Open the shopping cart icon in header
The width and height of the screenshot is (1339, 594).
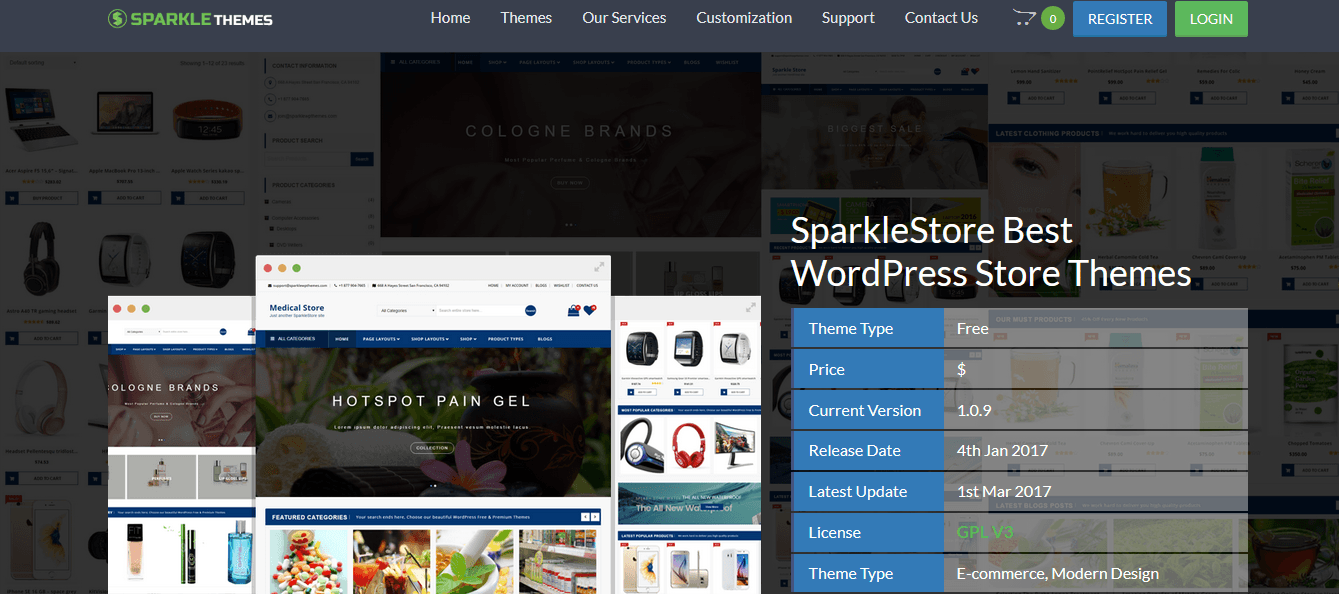click(x=1023, y=17)
